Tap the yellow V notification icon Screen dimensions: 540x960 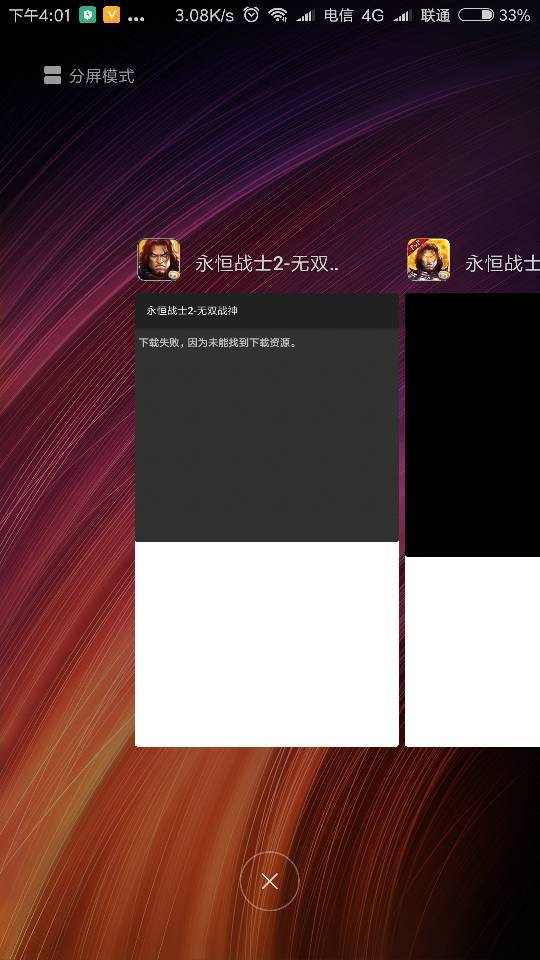click(x=111, y=15)
